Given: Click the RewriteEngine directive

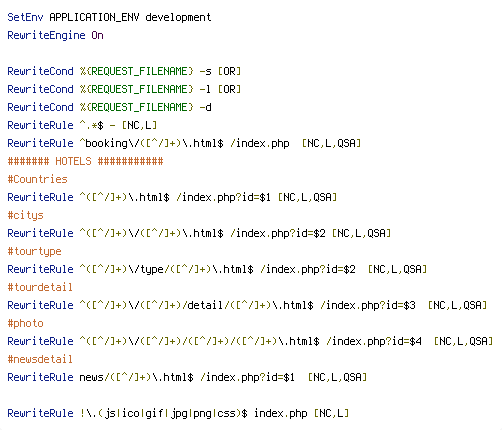Looking at the screenshot, I should pos(46,35).
